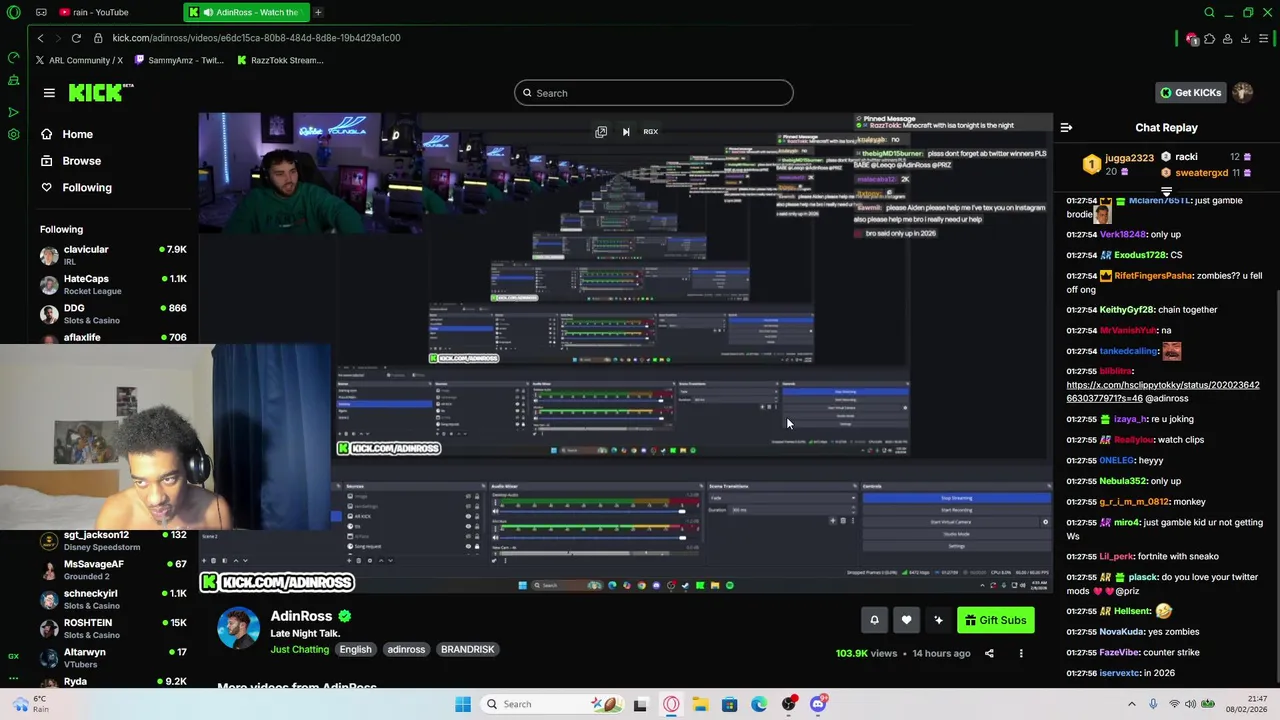Open Opera easy setup menu icon
1280x720 pixels.
click(x=1264, y=38)
